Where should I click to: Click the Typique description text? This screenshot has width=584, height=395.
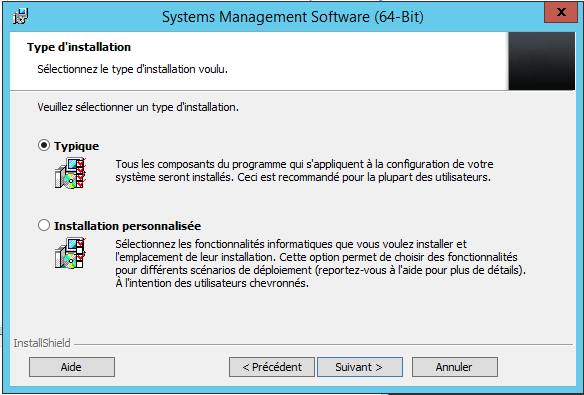click(x=304, y=171)
